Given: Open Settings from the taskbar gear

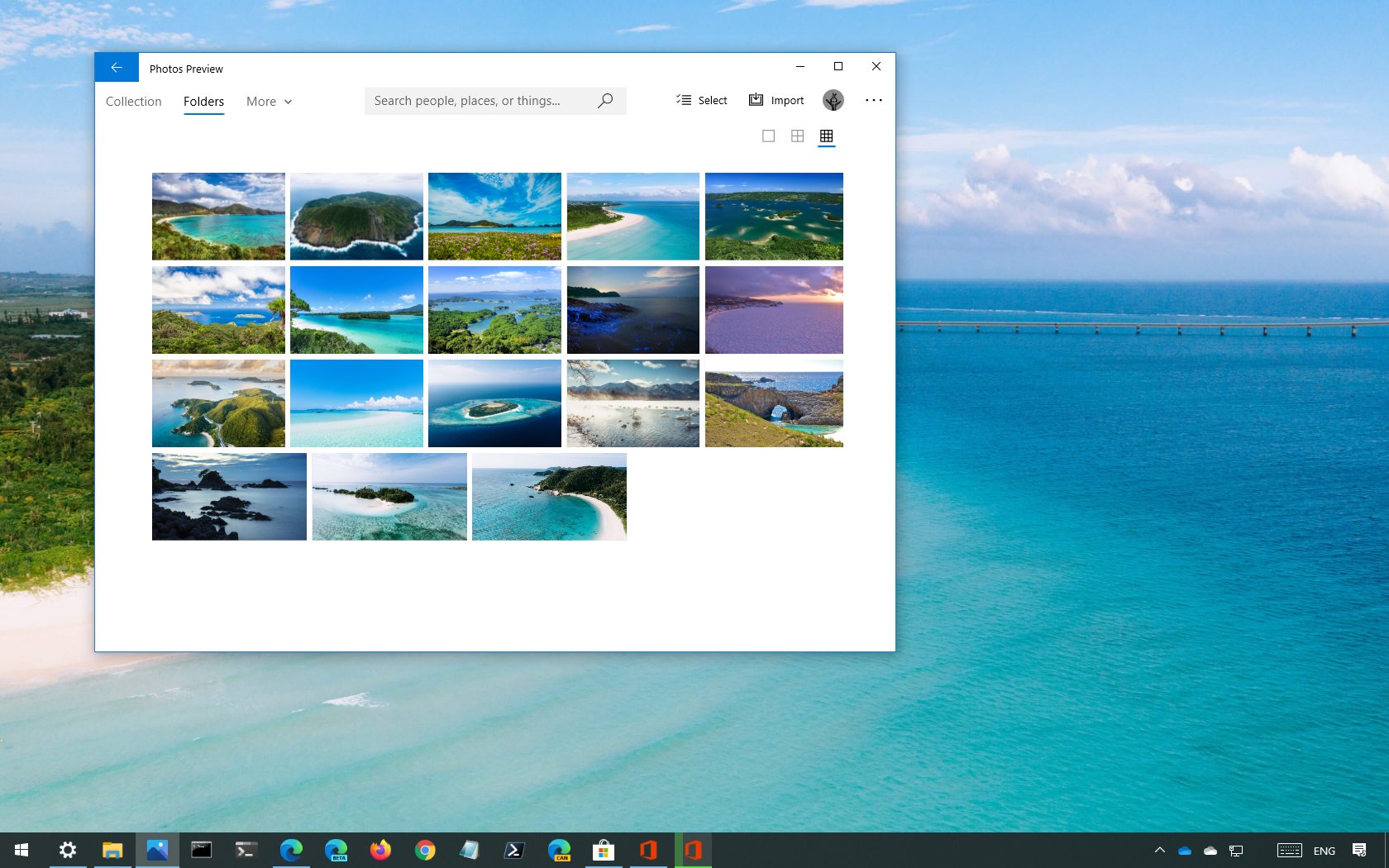Looking at the screenshot, I should point(68,850).
